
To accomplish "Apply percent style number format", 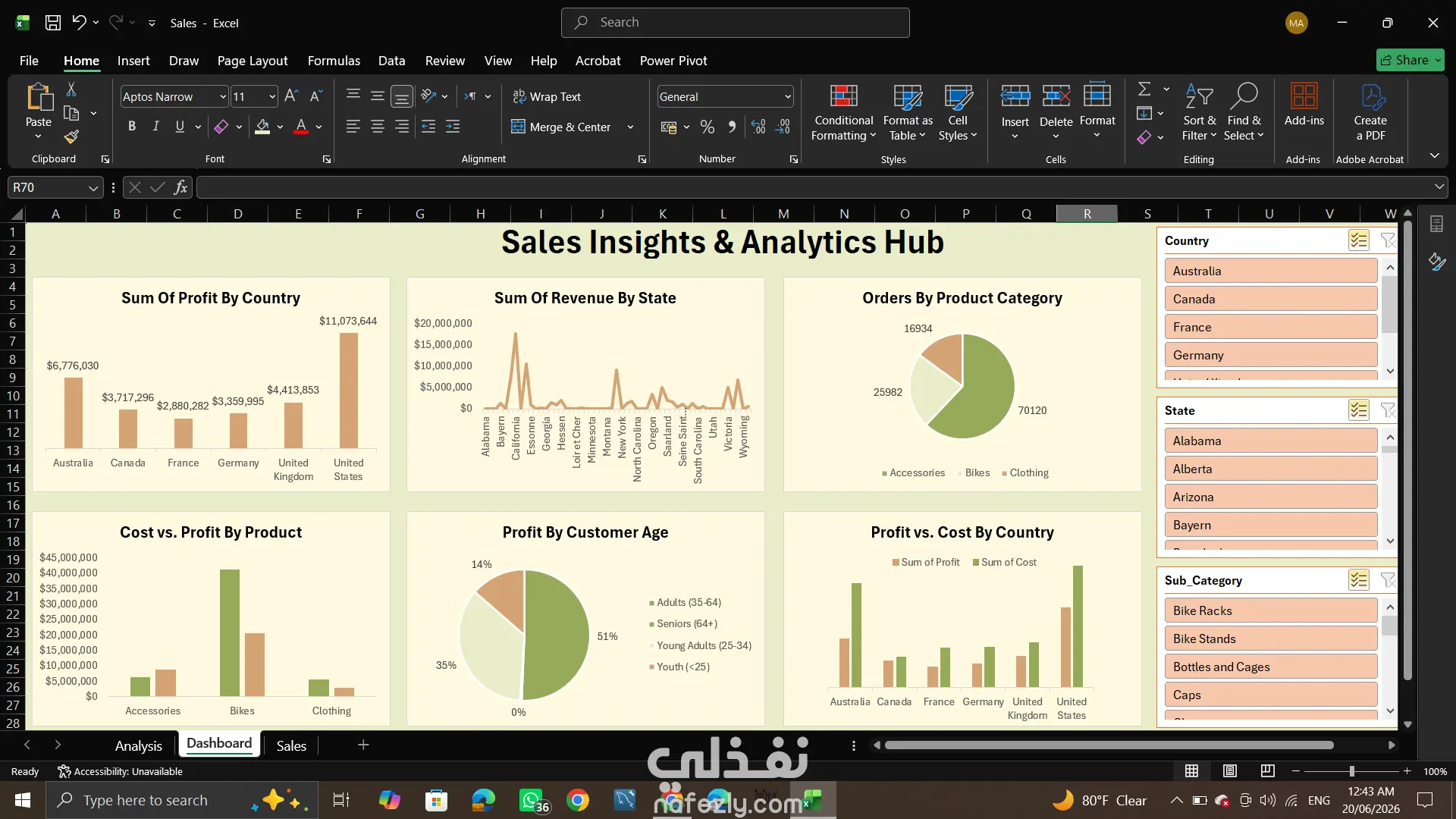I will coord(708,127).
